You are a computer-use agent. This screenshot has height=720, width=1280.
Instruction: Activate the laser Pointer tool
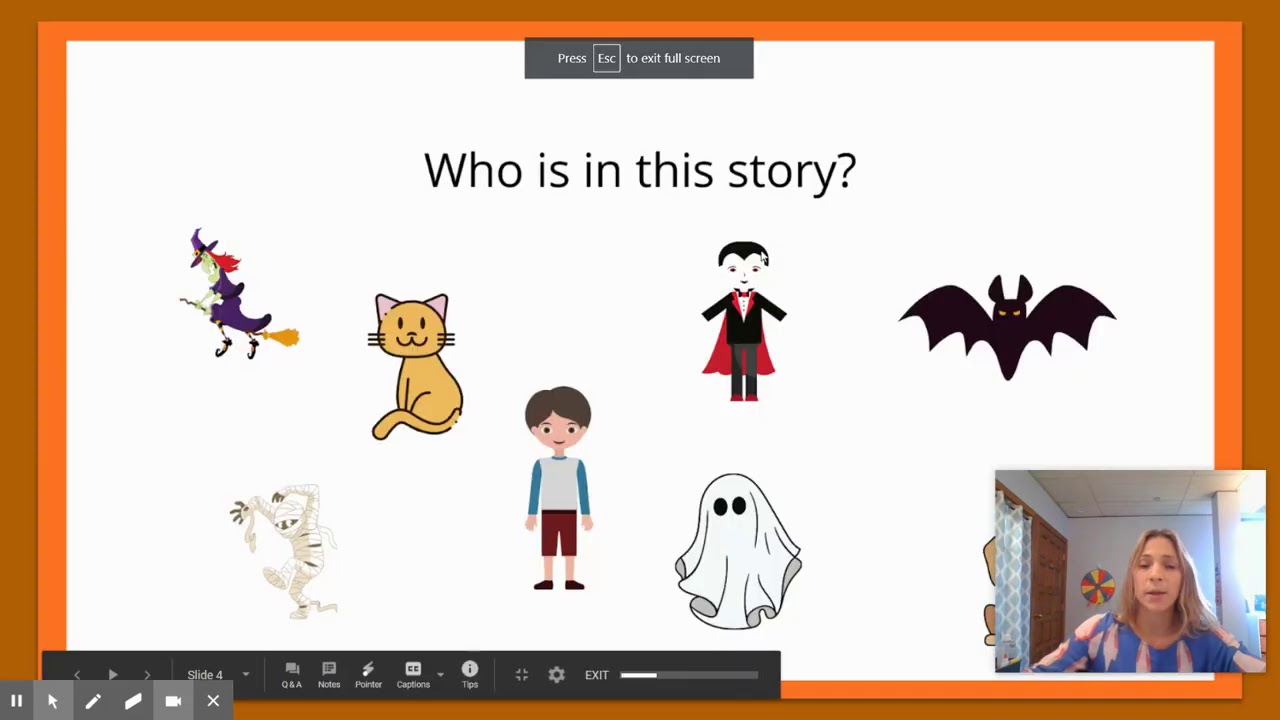(368, 675)
